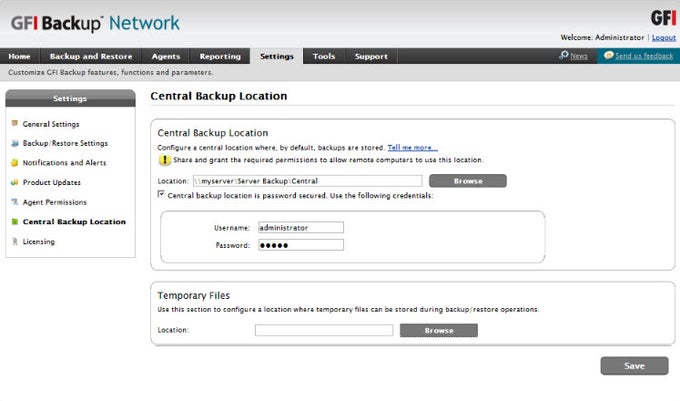This screenshot has height=401, width=680.
Task: Click the yellow warning exclamation icon
Action: pos(164,160)
